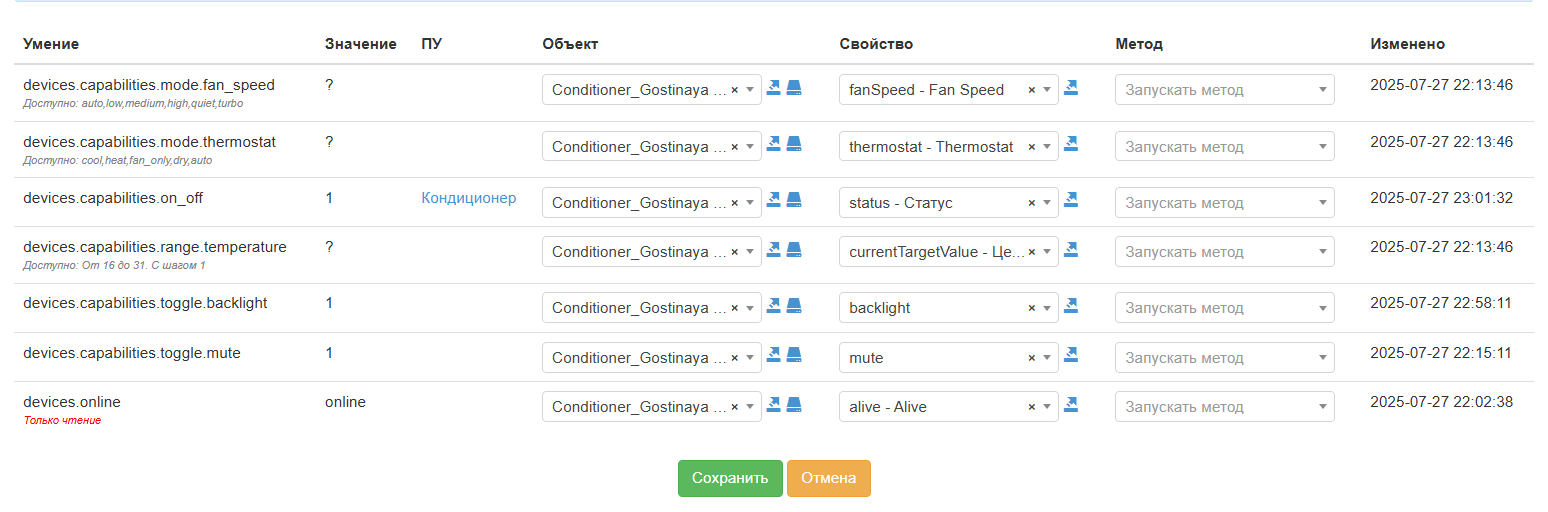The width and height of the screenshot is (1548, 512).
Task: Open the method dropdown in the on_off row
Action: click(x=1224, y=203)
